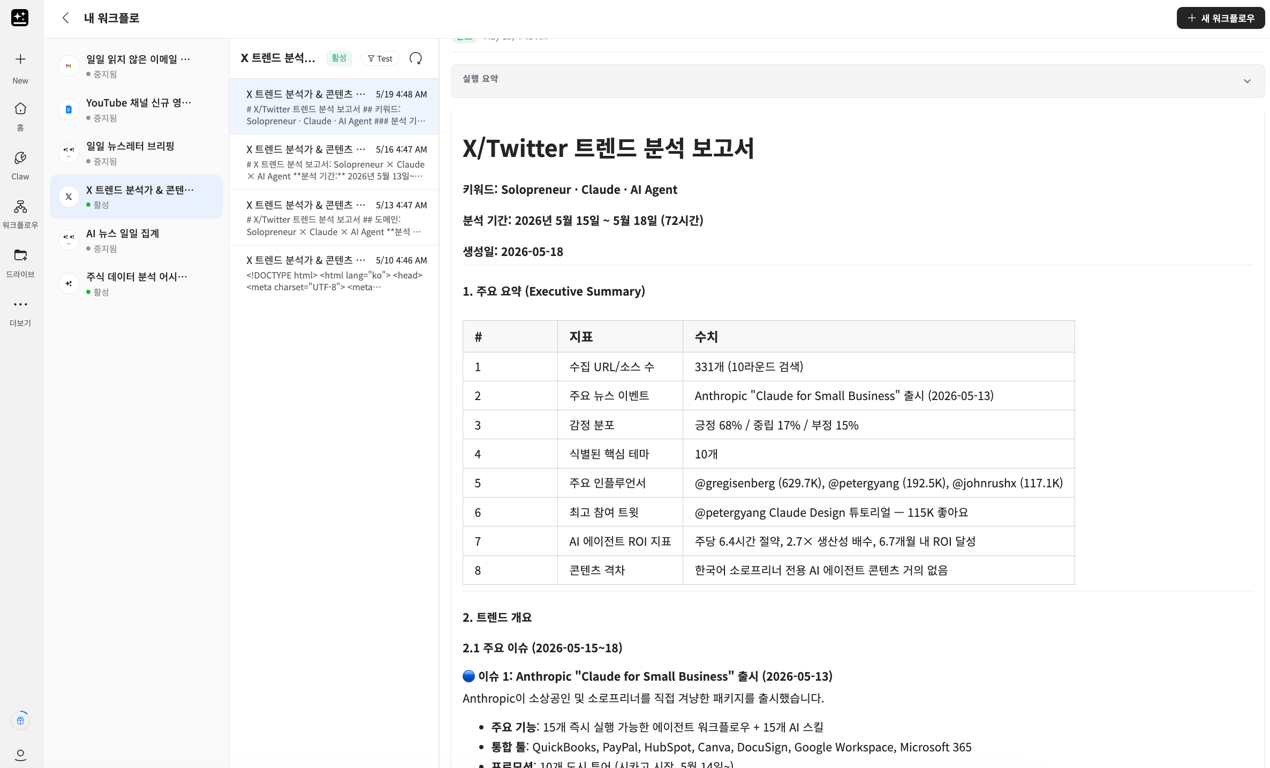1270x768 pixels.
Task: Click the 통합 툴 bullet line
Action: pos(731,747)
